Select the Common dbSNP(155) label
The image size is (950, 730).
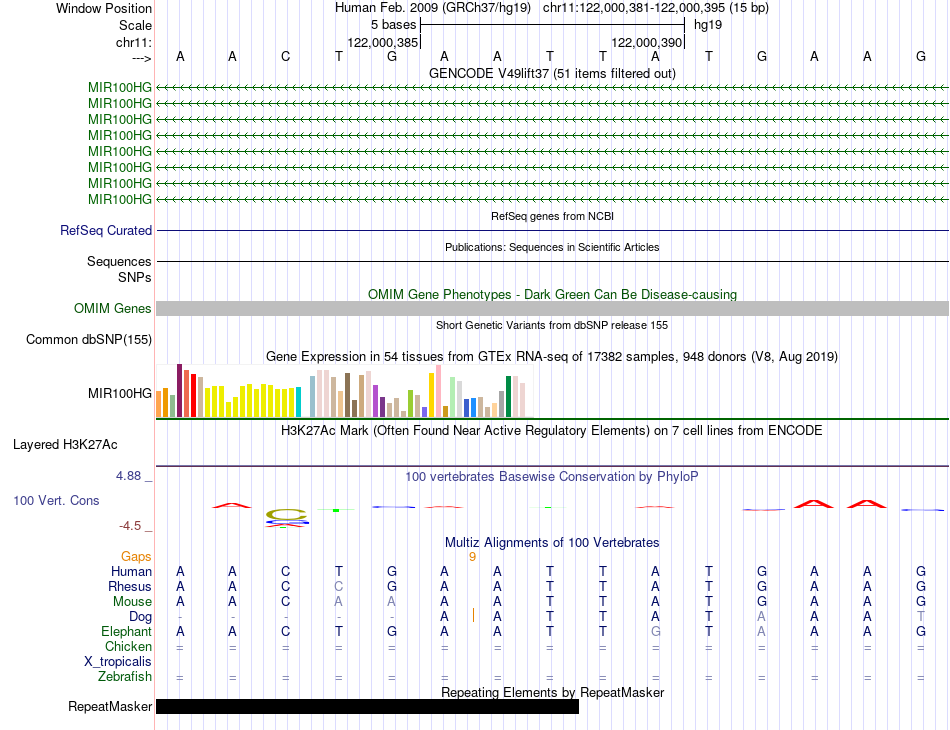88,339
